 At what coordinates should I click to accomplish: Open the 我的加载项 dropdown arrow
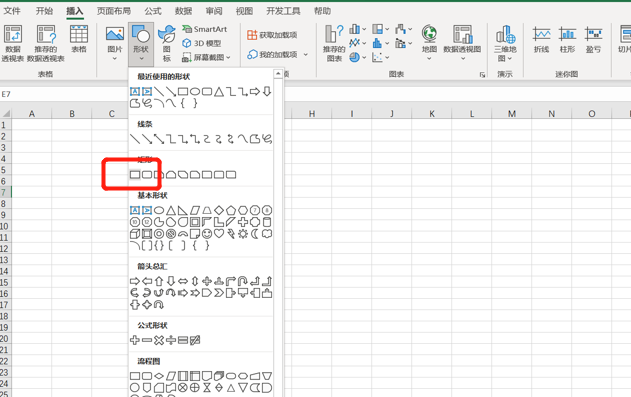point(306,54)
